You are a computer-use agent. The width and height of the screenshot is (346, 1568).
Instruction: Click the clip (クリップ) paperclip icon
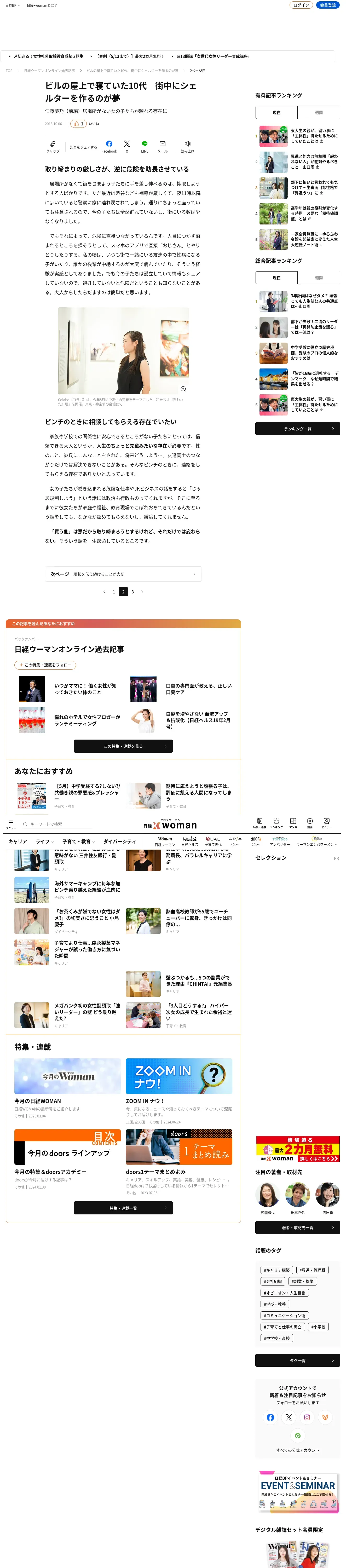click(53, 144)
